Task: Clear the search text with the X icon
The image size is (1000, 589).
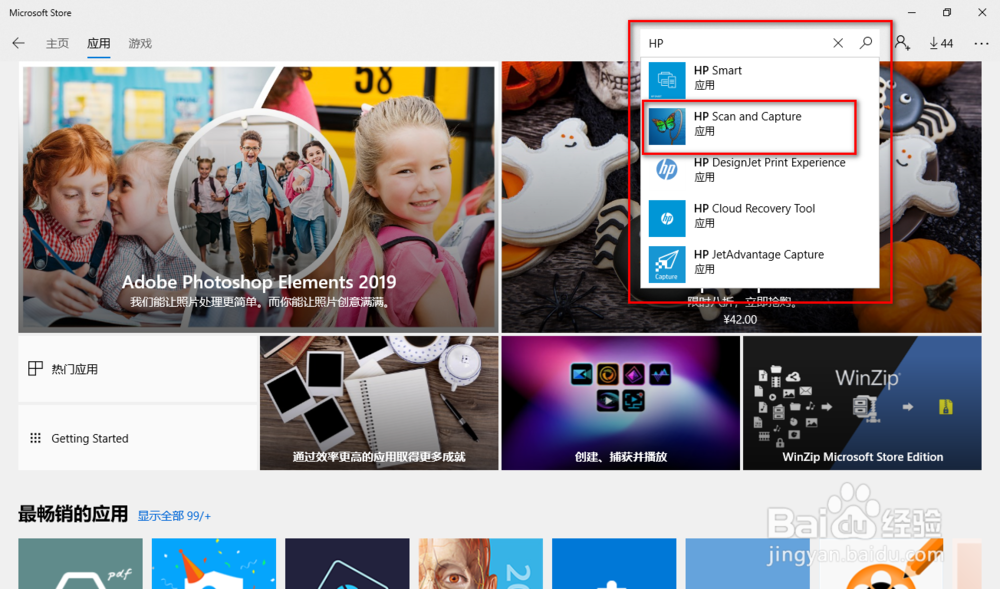Action: [x=838, y=43]
